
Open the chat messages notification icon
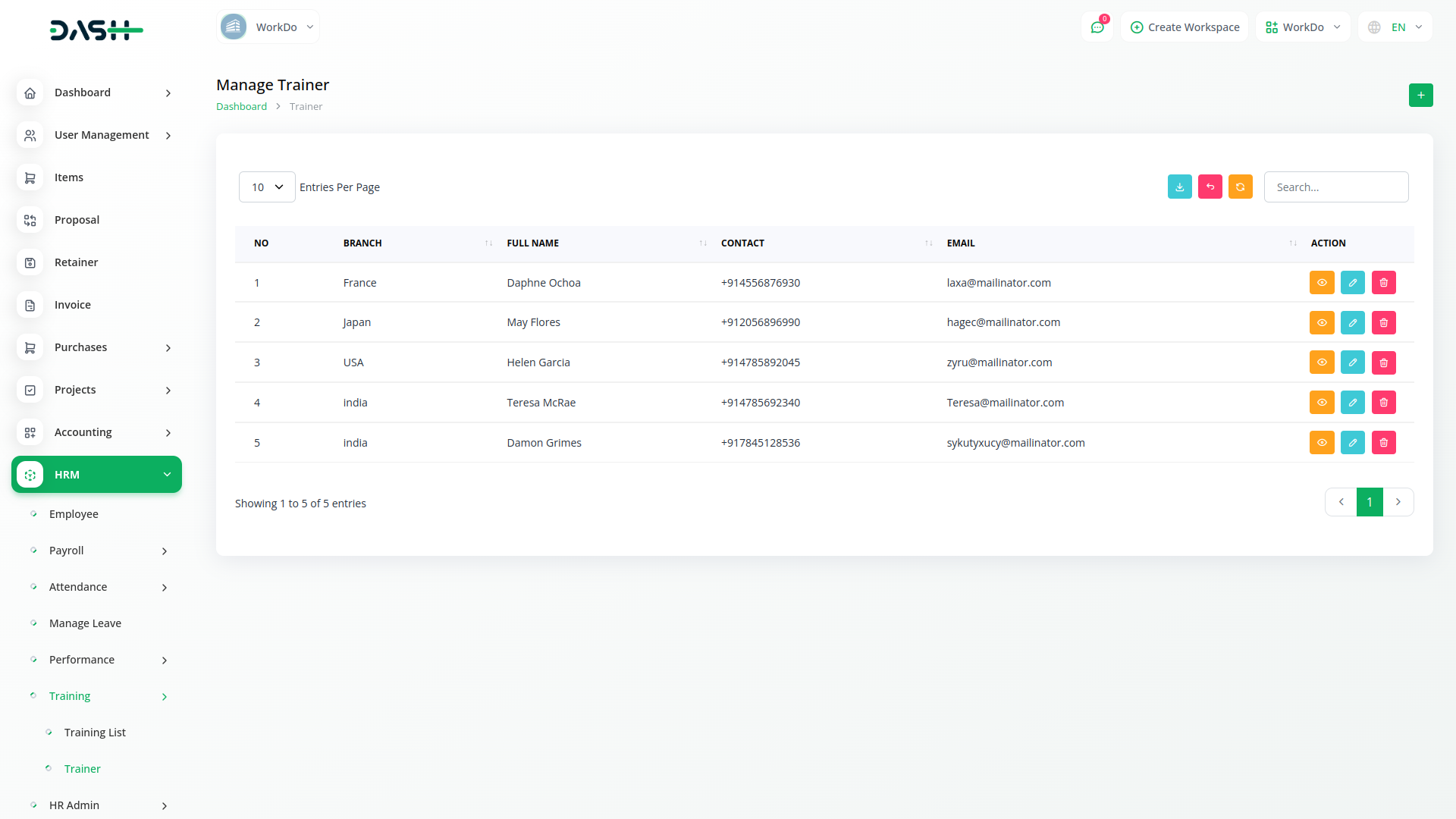coord(1097,27)
